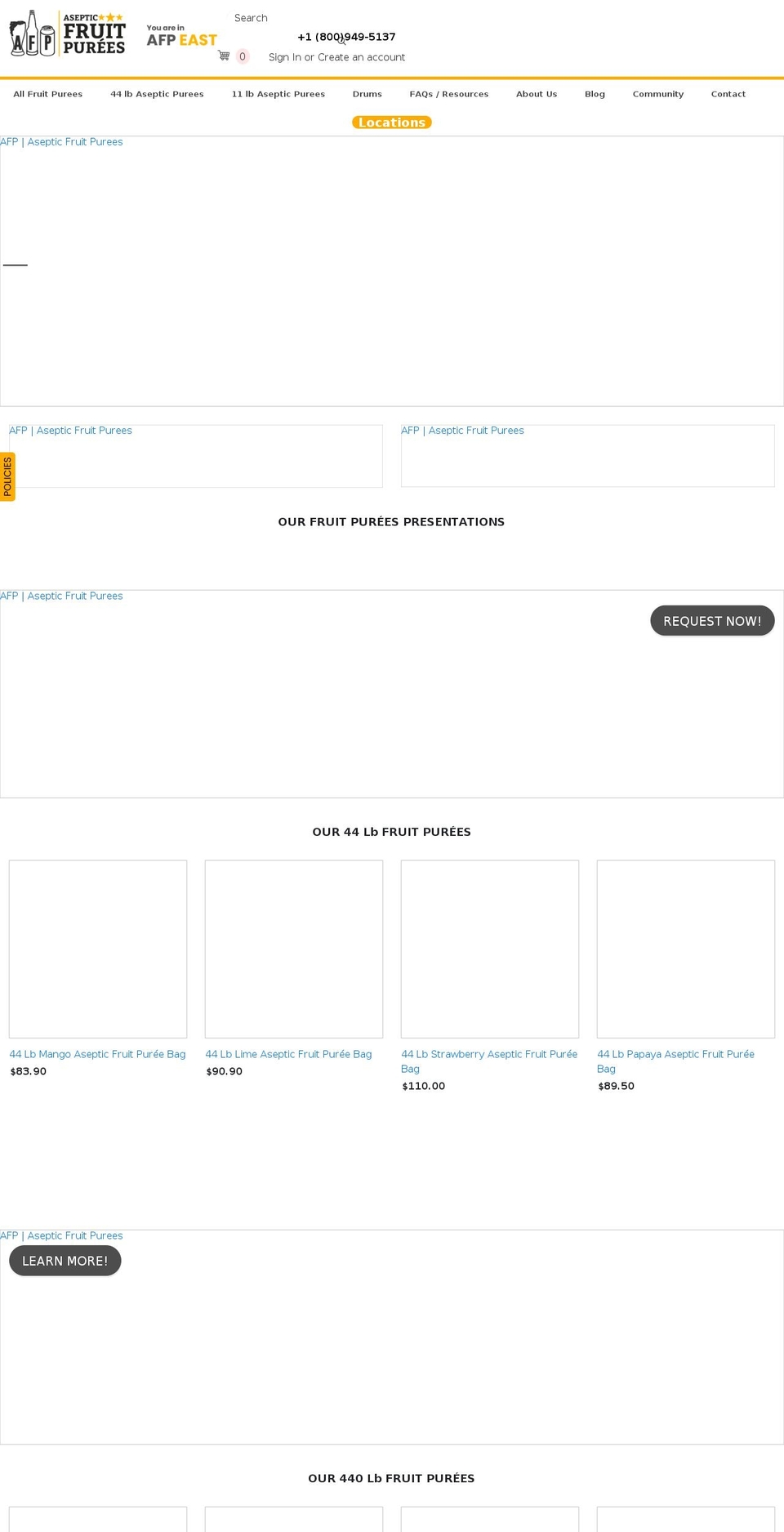Open All Fruit Purees menu
The width and height of the screenshot is (784, 1532).
click(48, 94)
